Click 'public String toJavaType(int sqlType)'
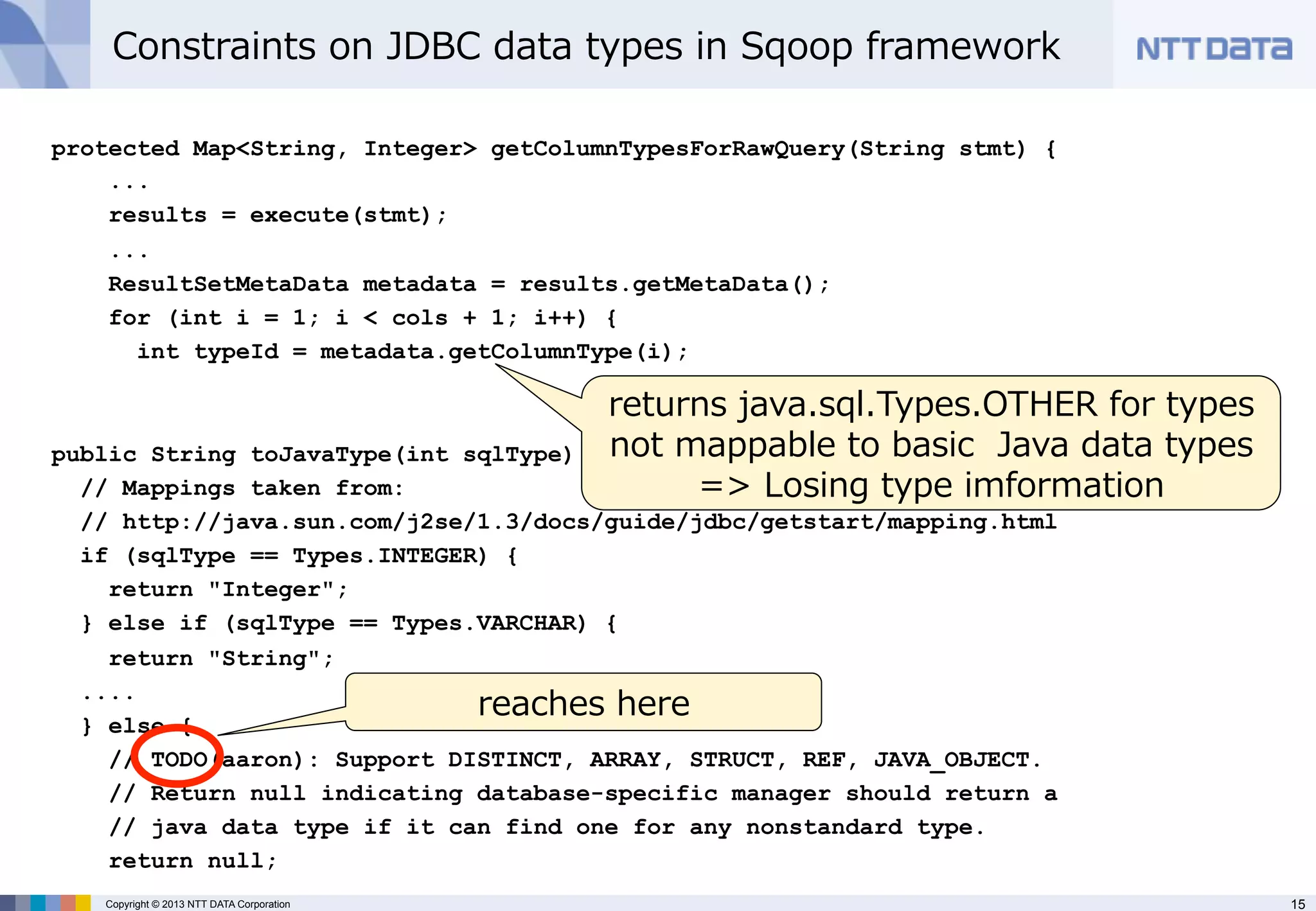 [312, 455]
